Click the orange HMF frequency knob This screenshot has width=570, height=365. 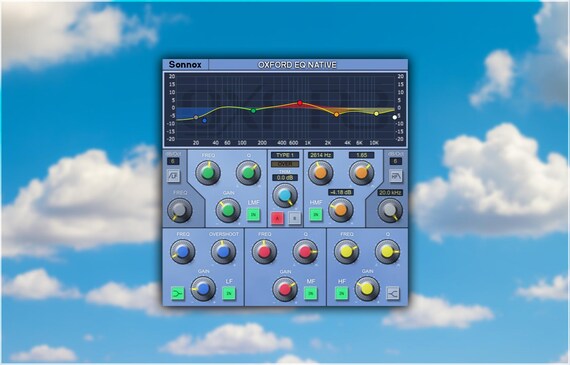click(321, 173)
